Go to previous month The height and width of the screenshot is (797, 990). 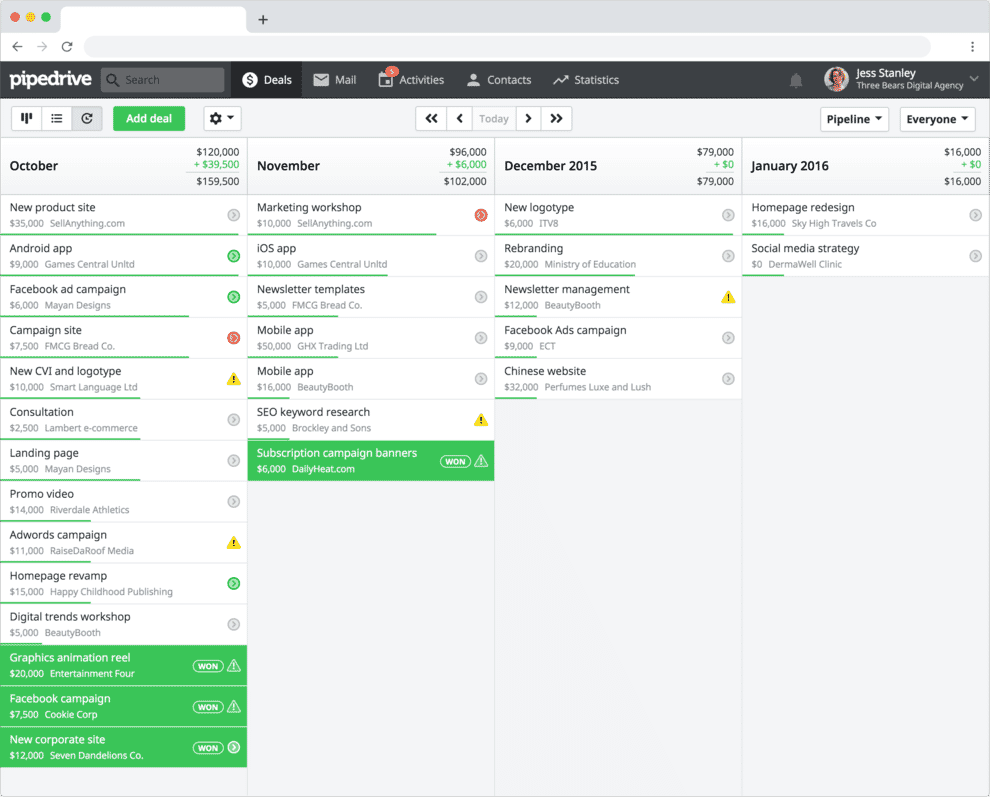460,118
